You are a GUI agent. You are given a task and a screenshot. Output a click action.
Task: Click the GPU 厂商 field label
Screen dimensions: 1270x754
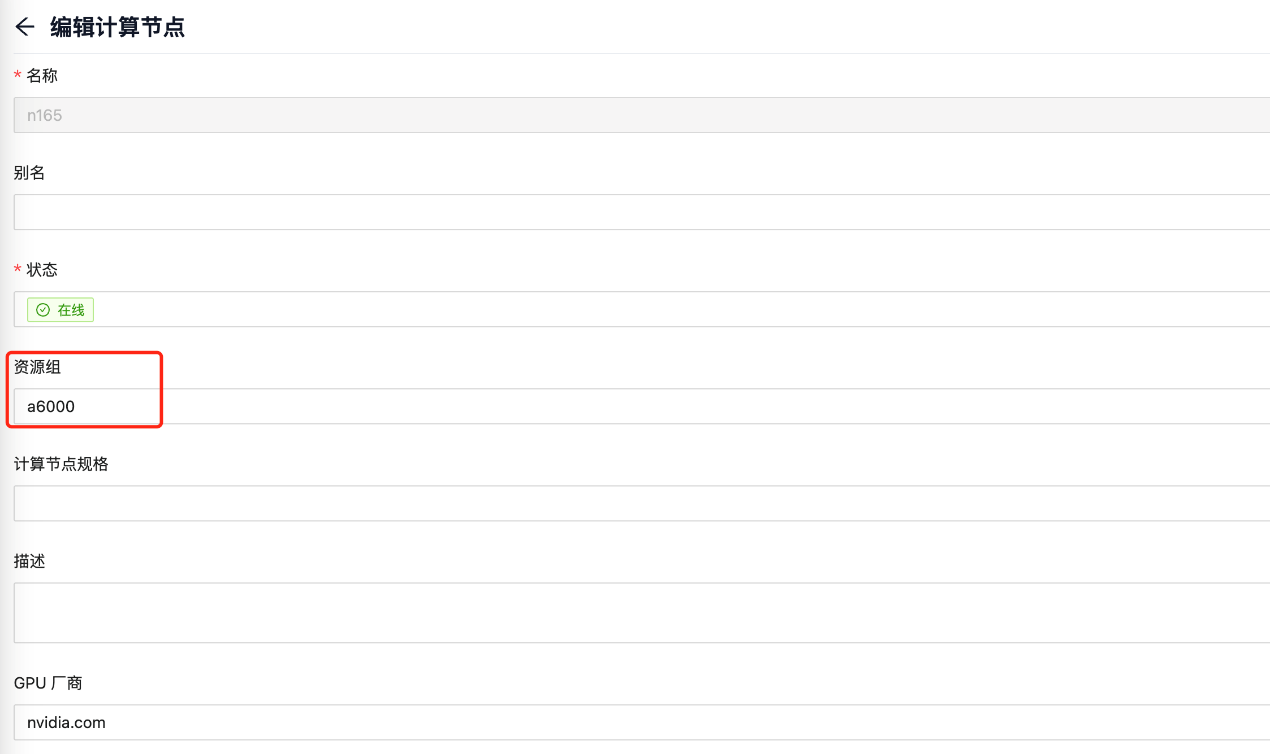pos(48,683)
